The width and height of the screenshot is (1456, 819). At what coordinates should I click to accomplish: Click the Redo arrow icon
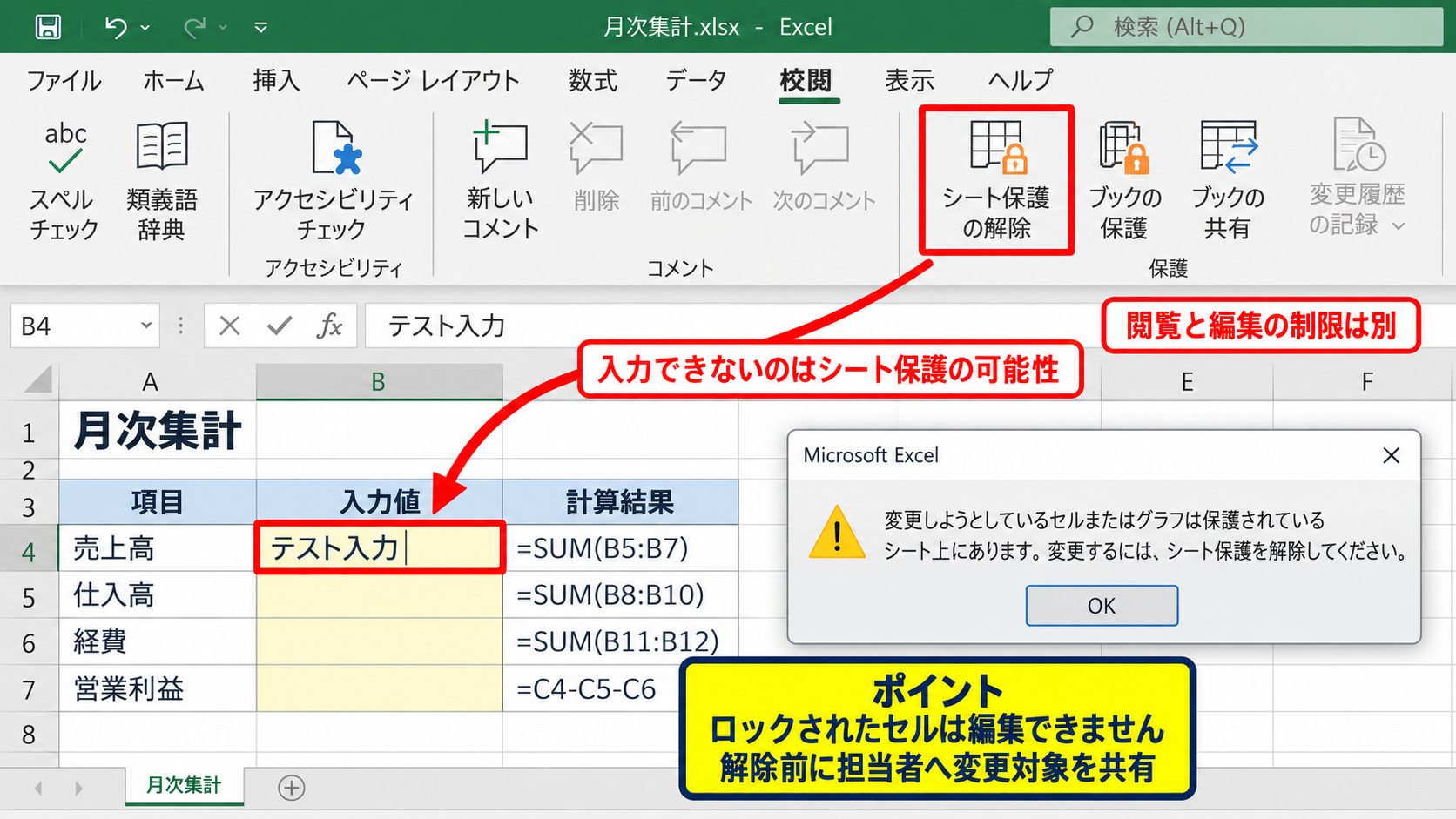tap(194, 27)
